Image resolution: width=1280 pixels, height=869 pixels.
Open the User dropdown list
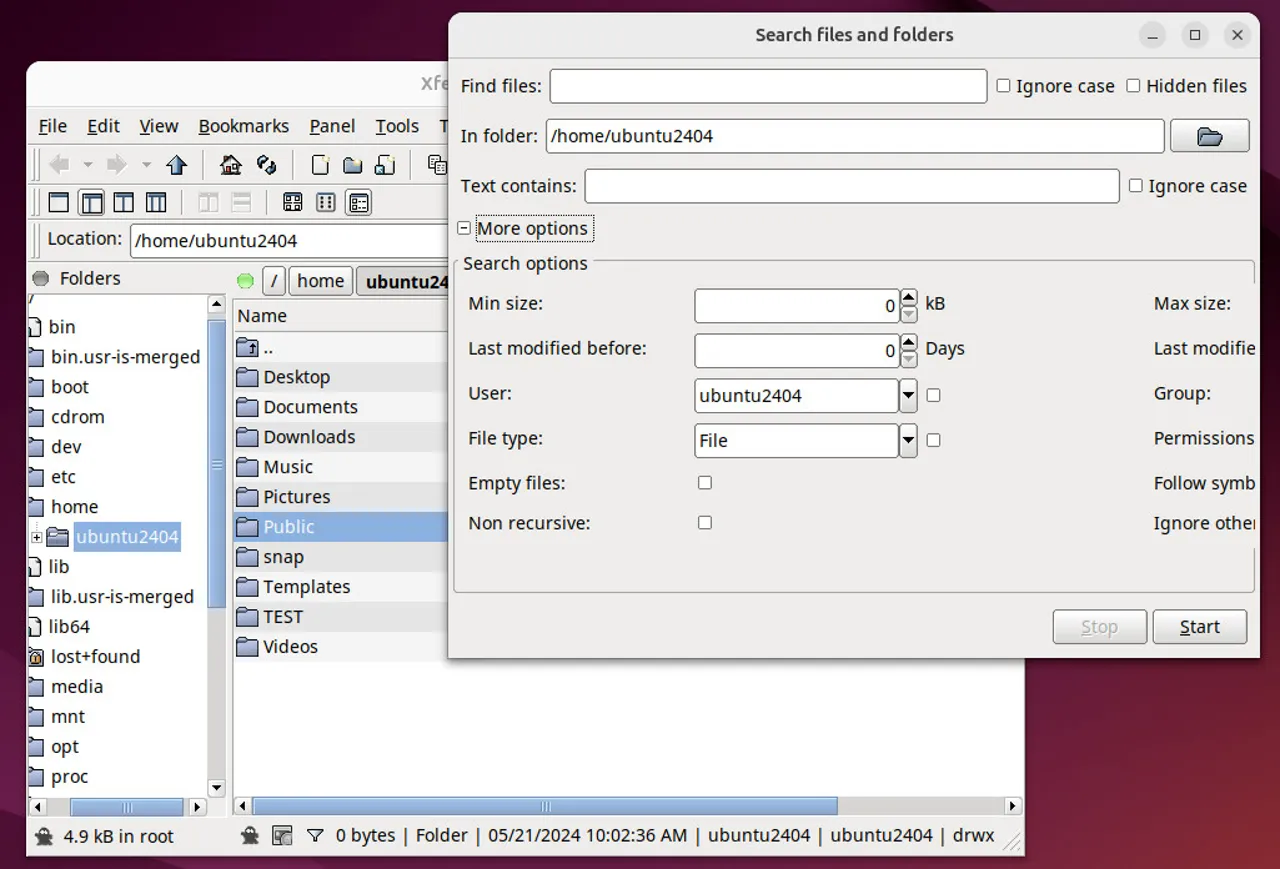coord(908,396)
